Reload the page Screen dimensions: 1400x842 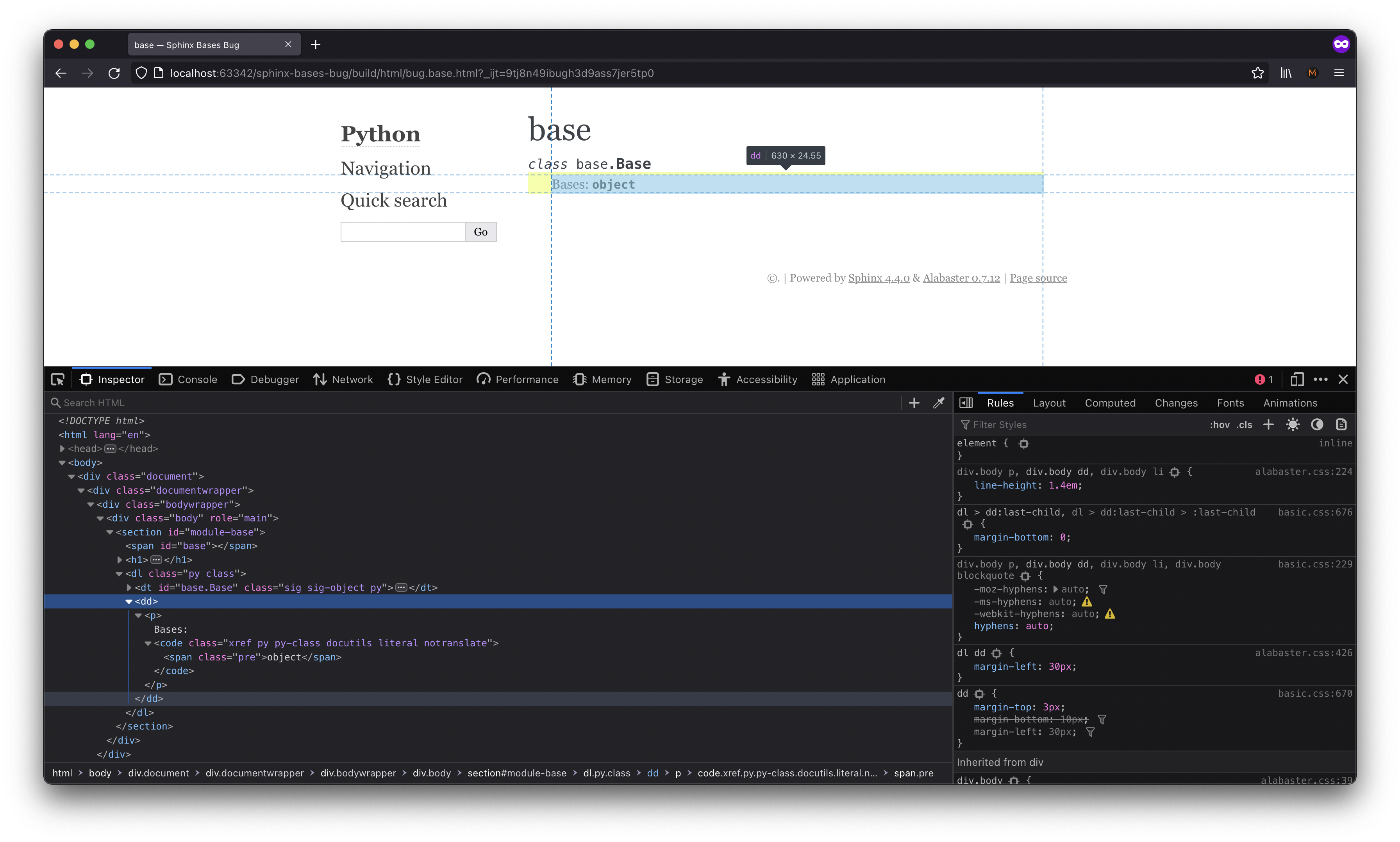[x=114, y=73]
